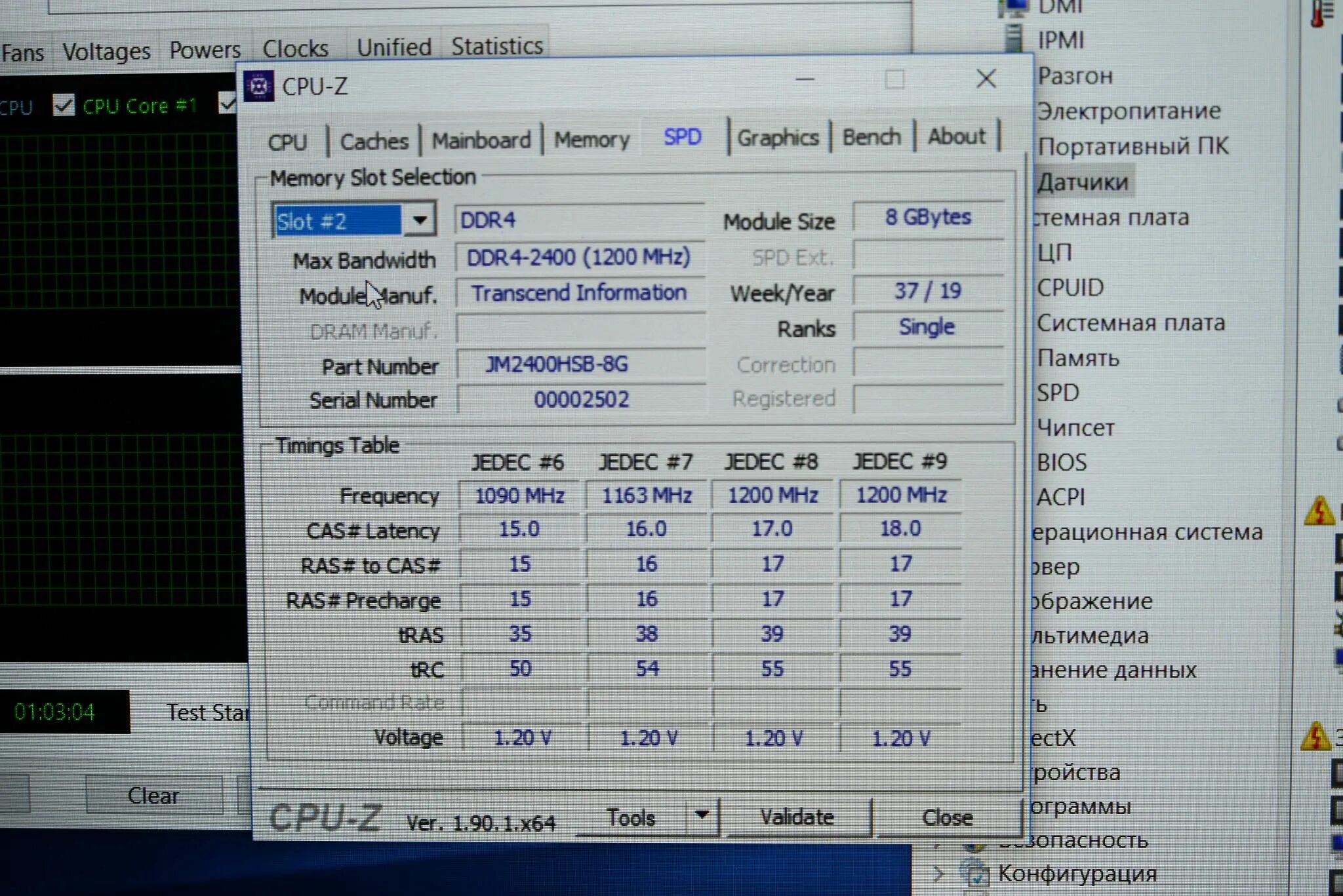Select IPMI item in the tree
The width and height of the screenshot is (1343, 896).
click(x=1060, y=40)
